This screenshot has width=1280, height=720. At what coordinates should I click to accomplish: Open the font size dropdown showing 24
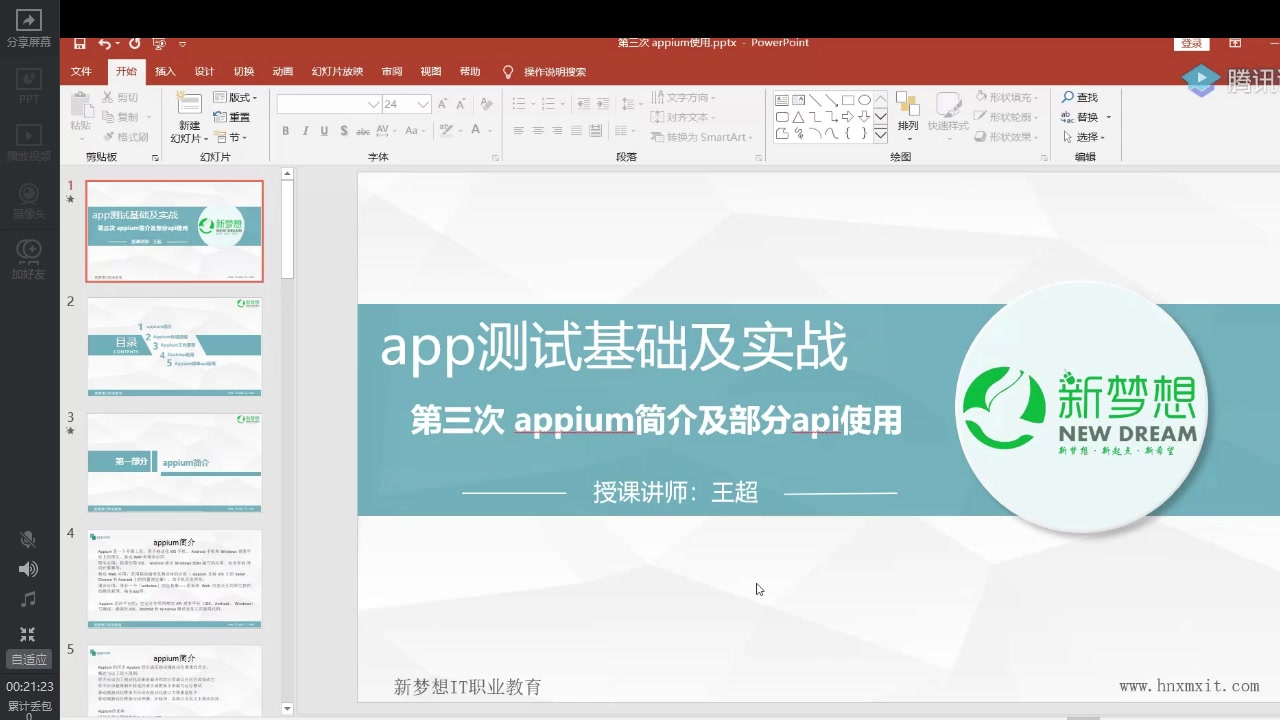pyautogui.click(x=422, y=103)
